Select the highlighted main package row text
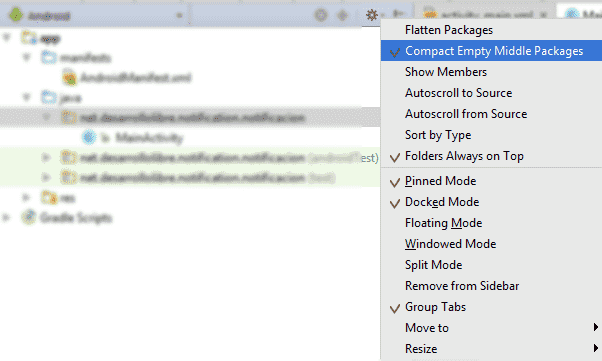602x361 pixels. coord(193,117)
